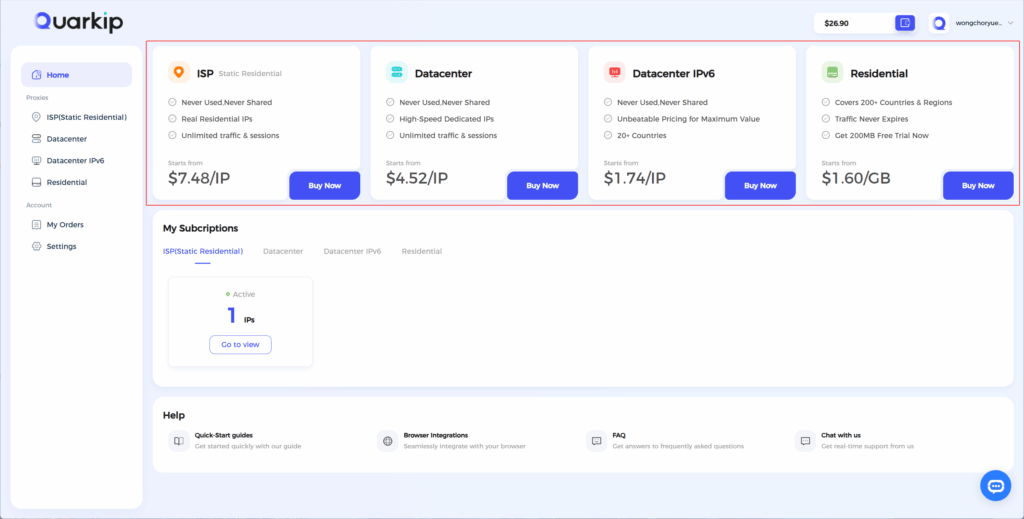
Task: Click the checkmark beside 'Real Residential IPs'
Action: pyautogui.click(x=172, y=119)
